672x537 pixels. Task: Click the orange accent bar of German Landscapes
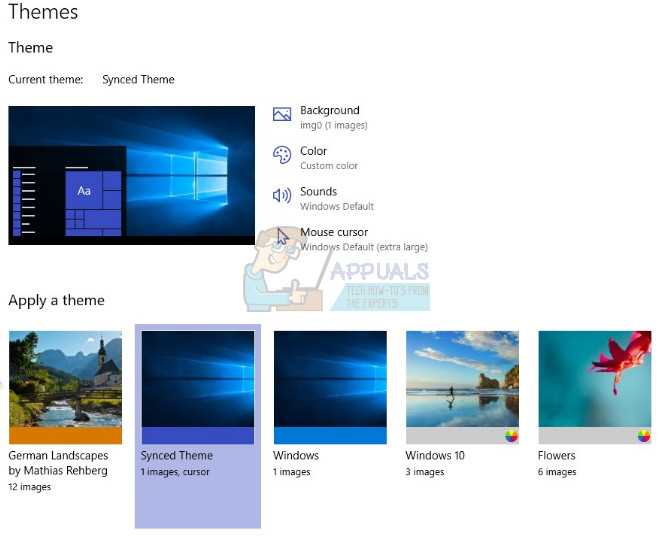pos(65,435)
